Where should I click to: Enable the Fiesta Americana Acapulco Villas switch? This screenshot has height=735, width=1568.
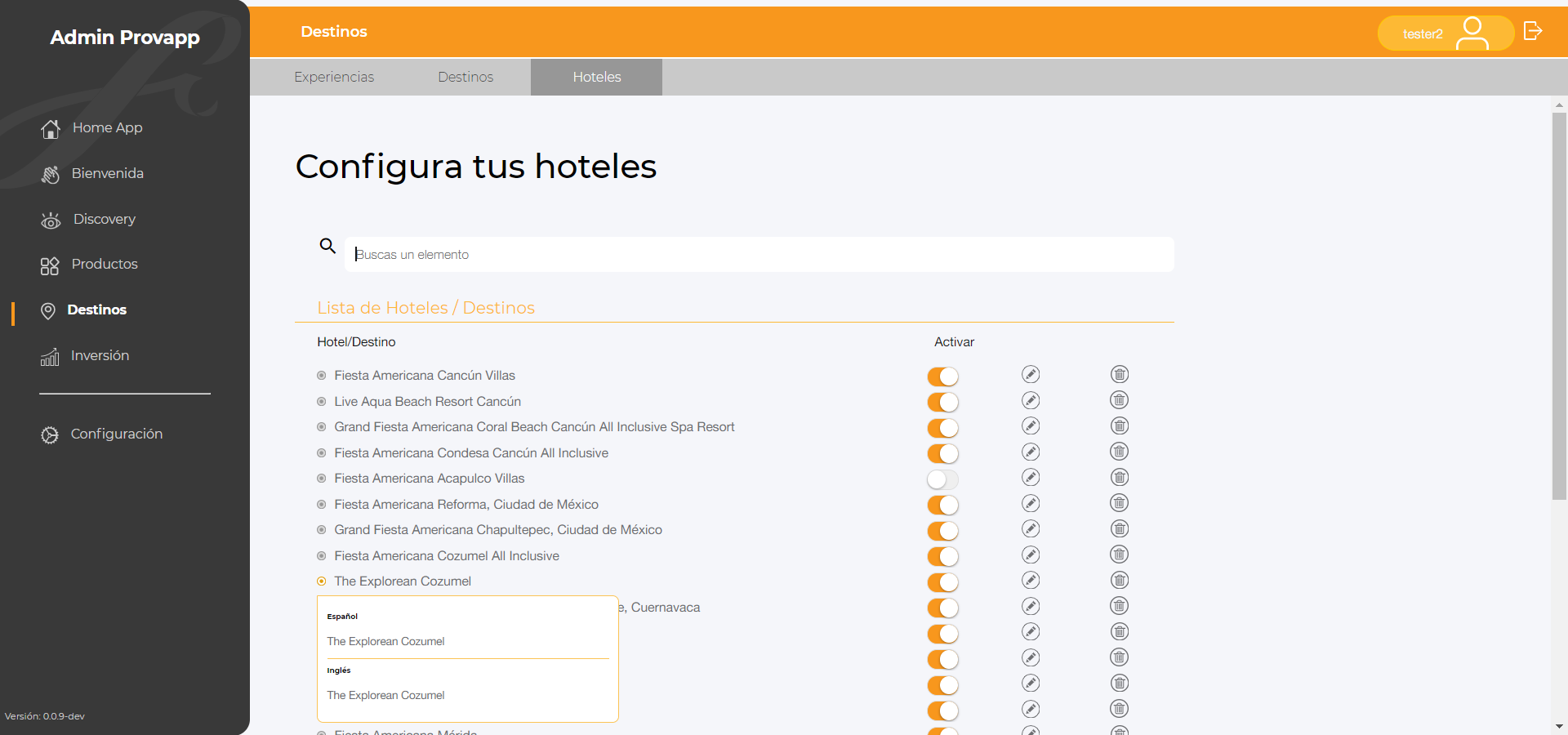pos(942,479)
